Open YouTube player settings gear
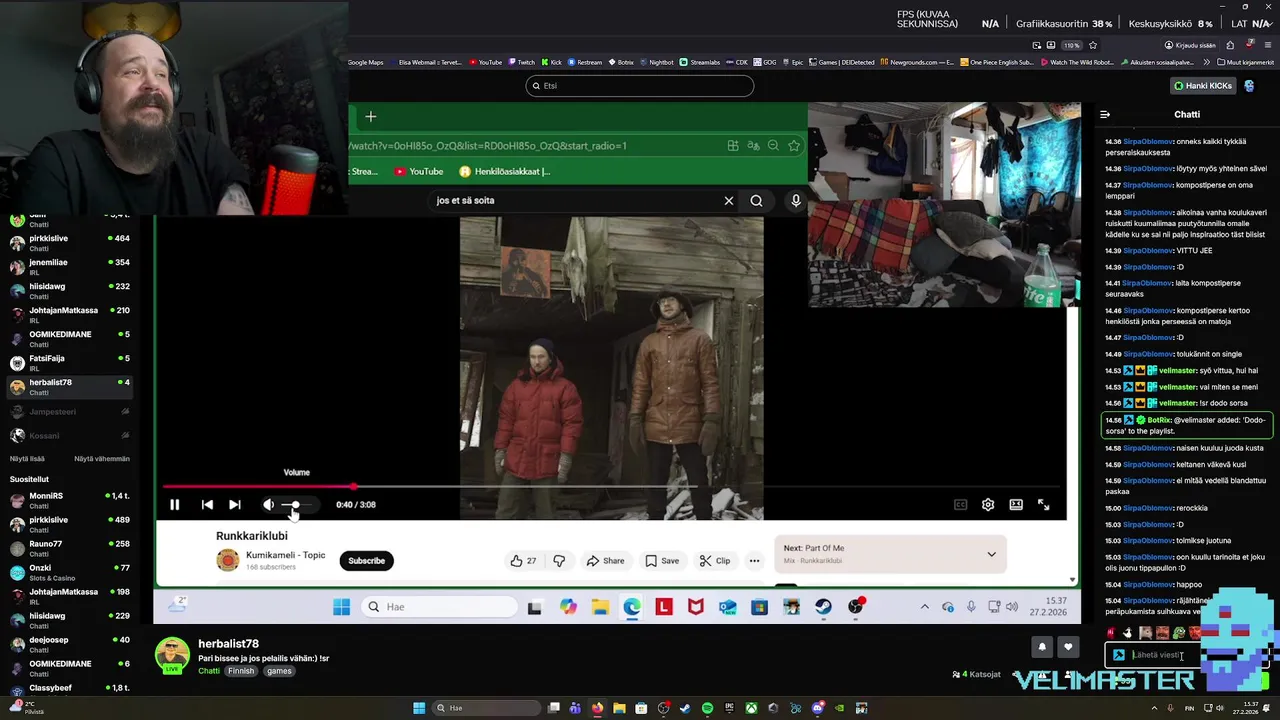Viewport: 1280px width, 720px height. coord(988,505)
